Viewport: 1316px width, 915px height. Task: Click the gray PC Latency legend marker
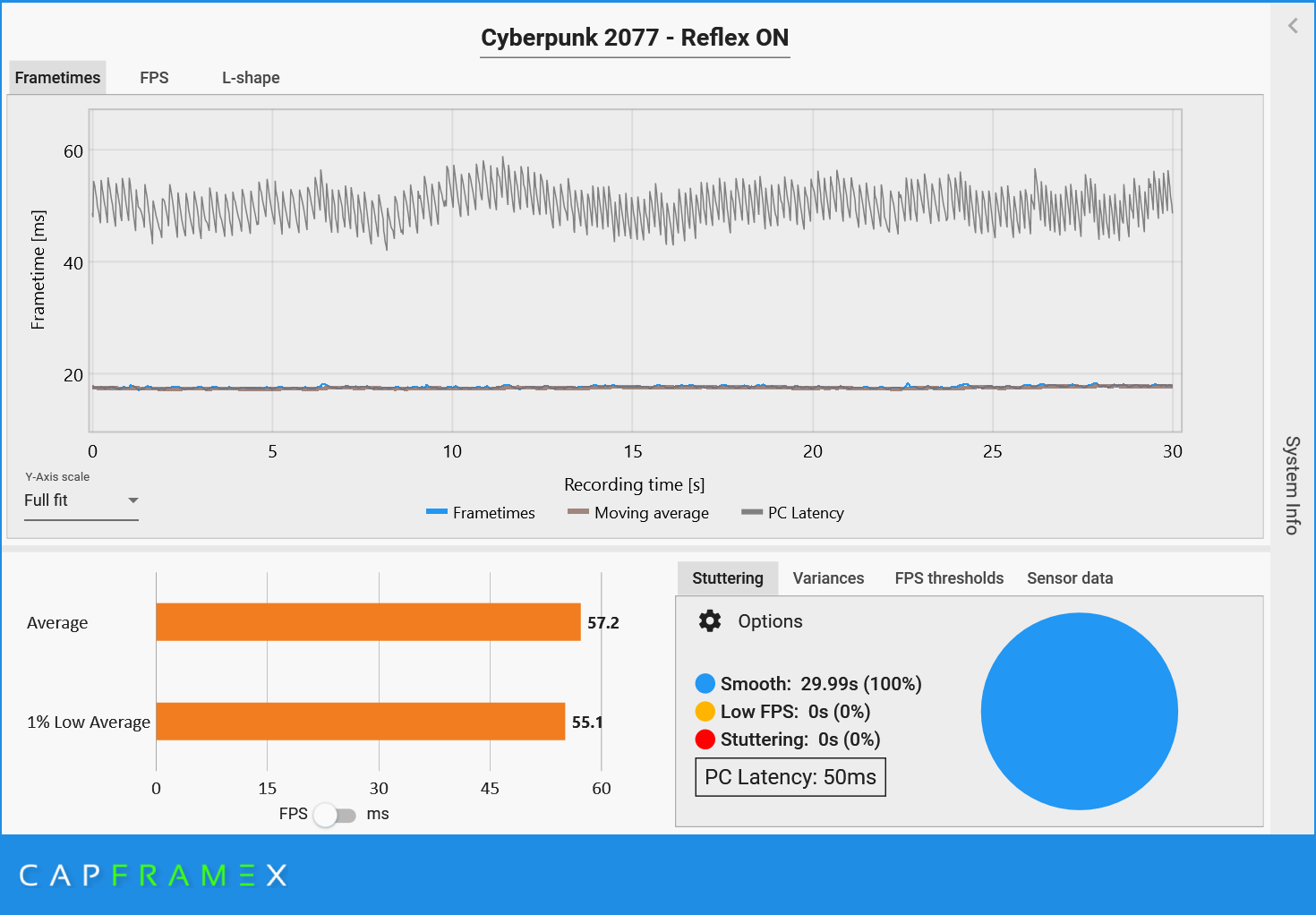(752, 512)
